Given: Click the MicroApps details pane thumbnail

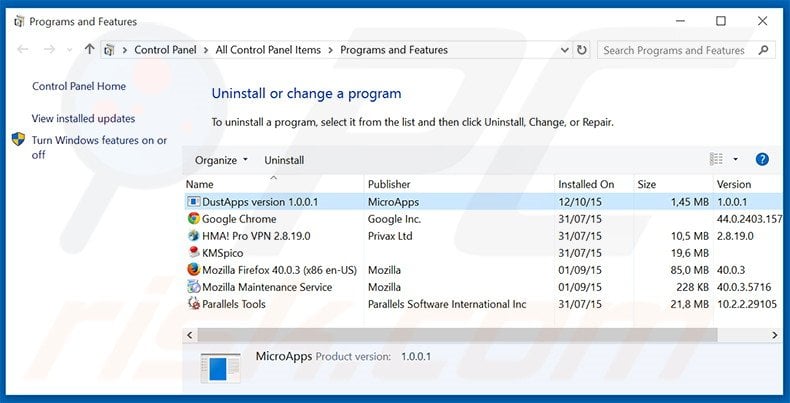Looking at the screenshot, I should (x=220, y=368).
